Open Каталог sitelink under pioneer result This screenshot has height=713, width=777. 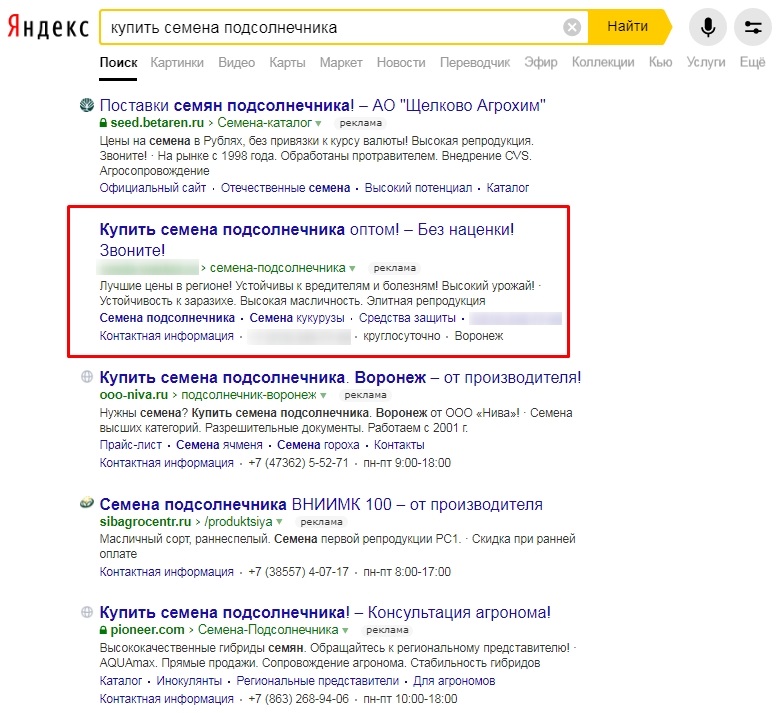click(x=120, y=680)
